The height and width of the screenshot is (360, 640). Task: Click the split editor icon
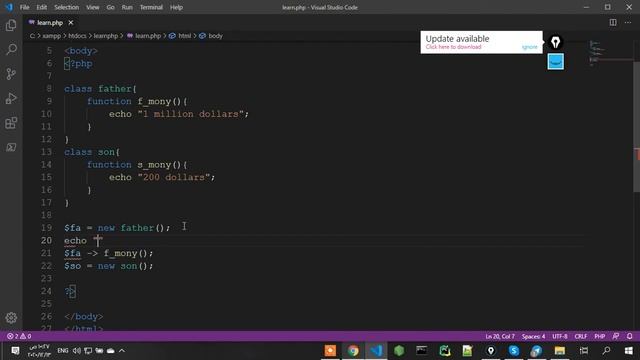click(613, 22)
